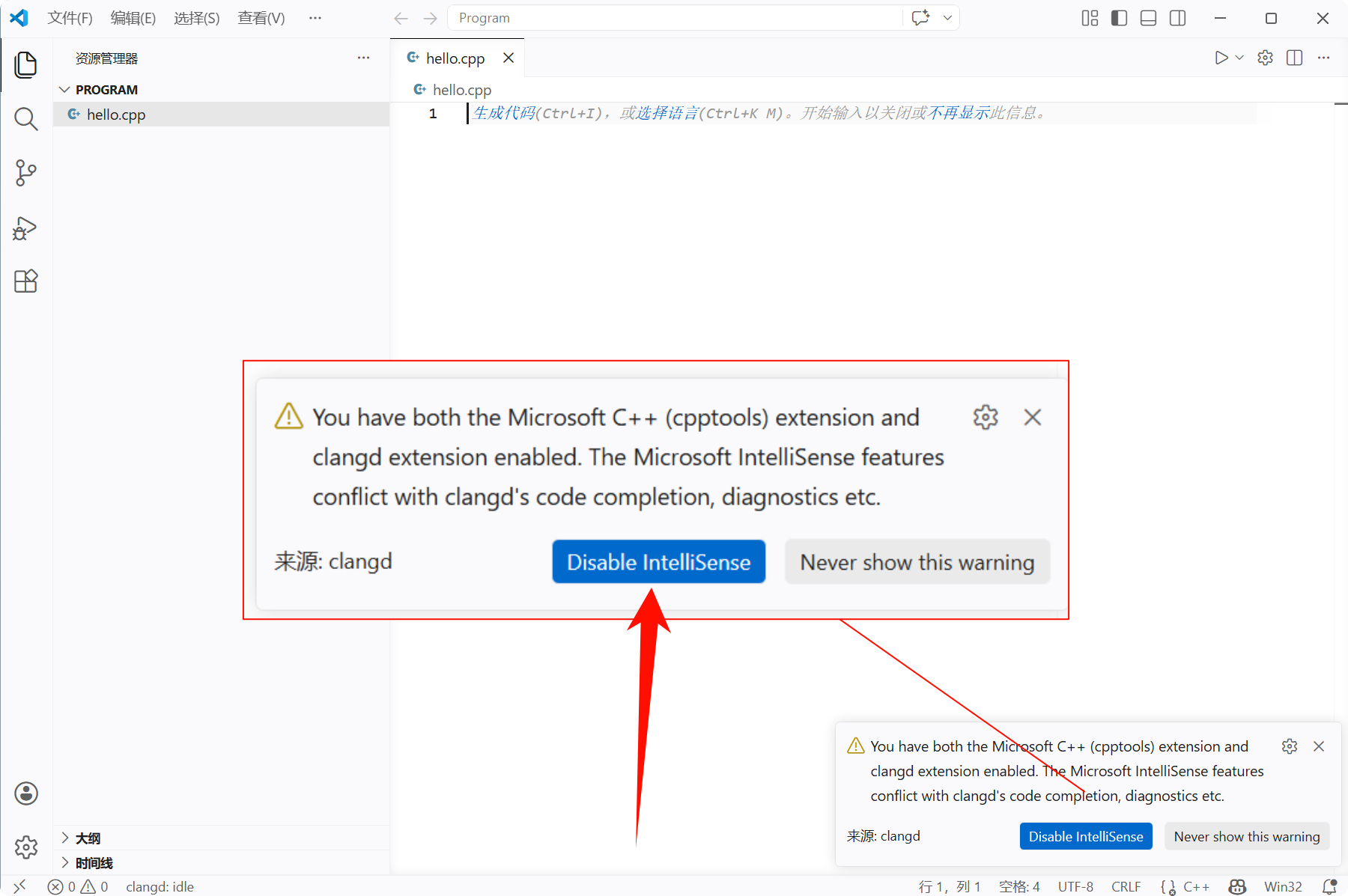This screenshot has width=1348, height=896.
Task: Open the remote window indicator in the status bar
Action: tap(20, 886)
